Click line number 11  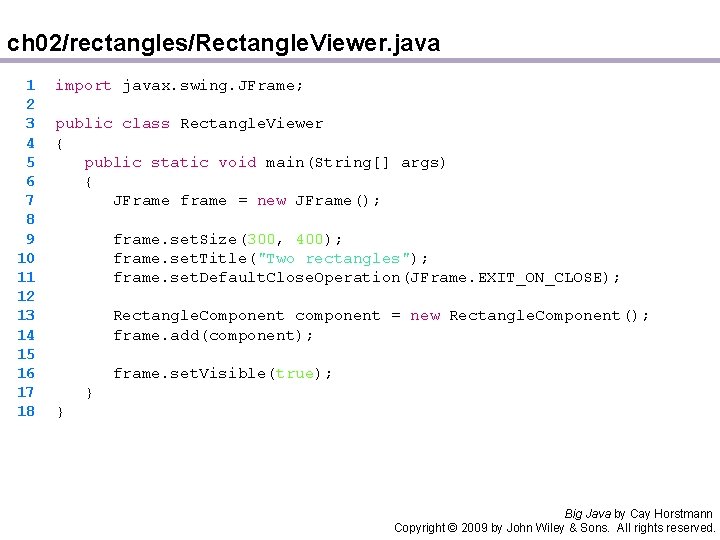click(26, 277)
